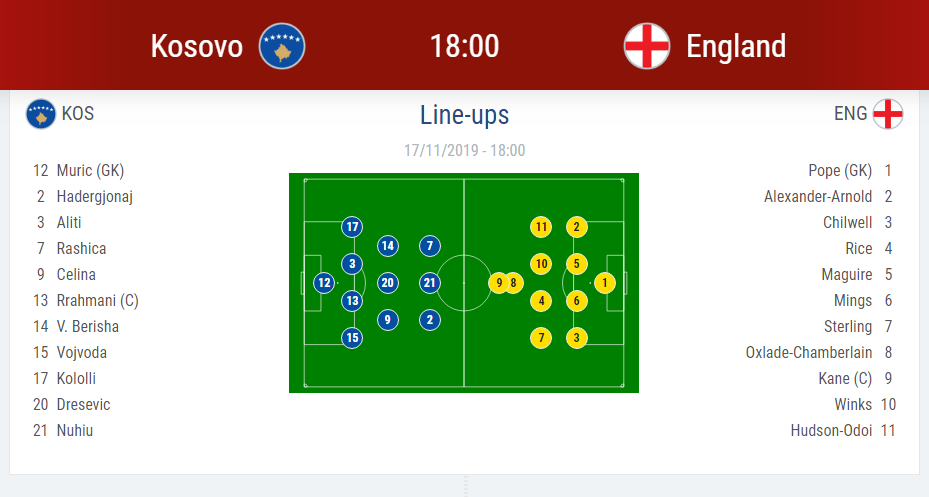Click the Line-ups heading
Viewport: 929px width, 497px height.
(x=464, y=115)
